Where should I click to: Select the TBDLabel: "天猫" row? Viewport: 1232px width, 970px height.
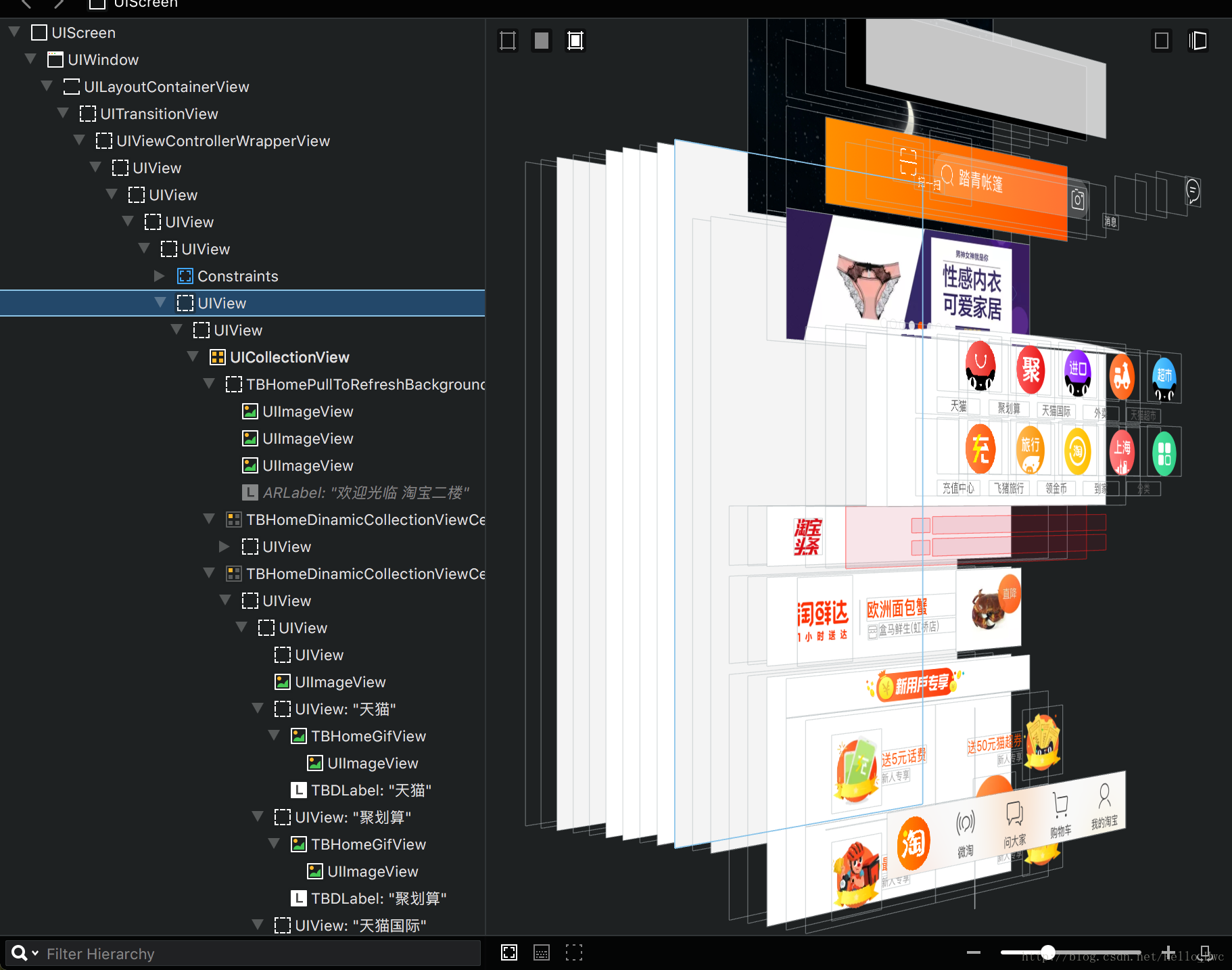pos(243,790)
